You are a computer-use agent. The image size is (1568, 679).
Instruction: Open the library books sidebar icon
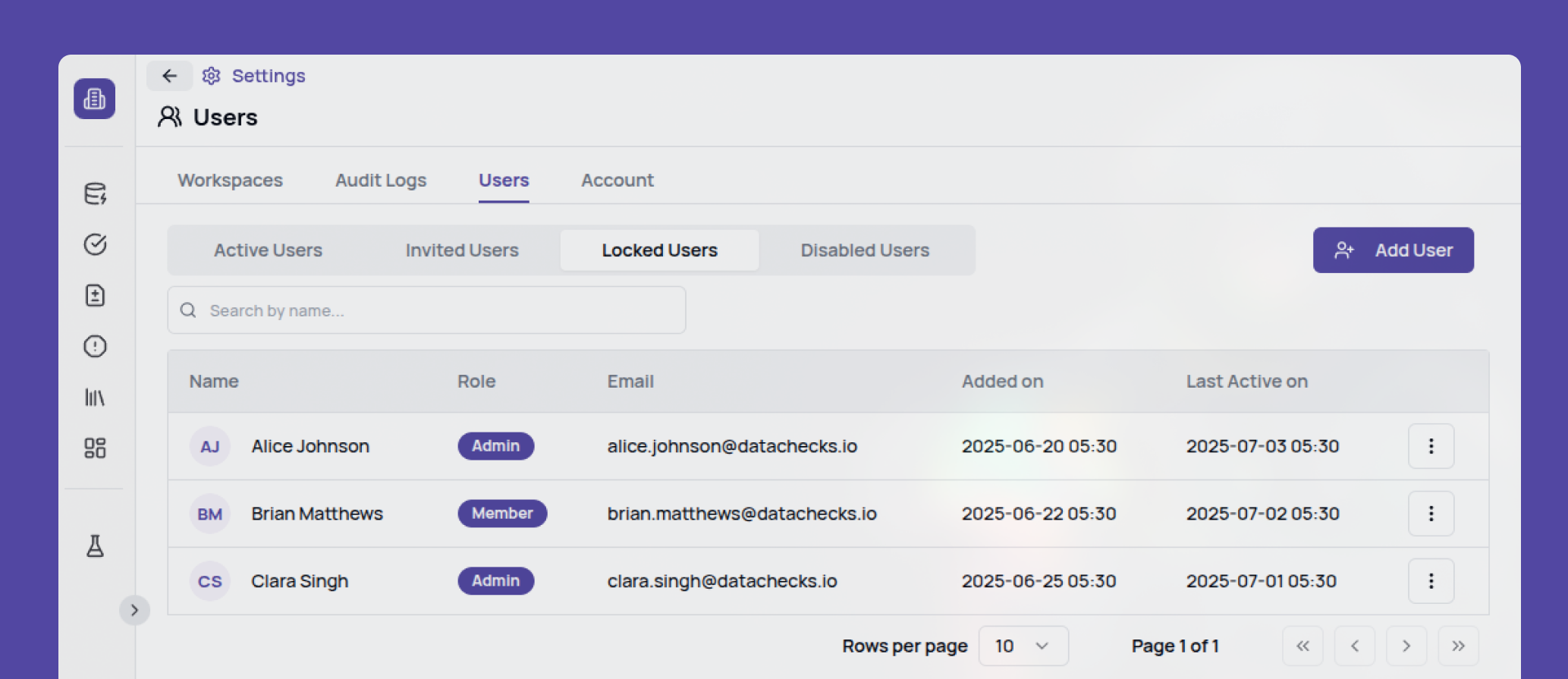95,397
